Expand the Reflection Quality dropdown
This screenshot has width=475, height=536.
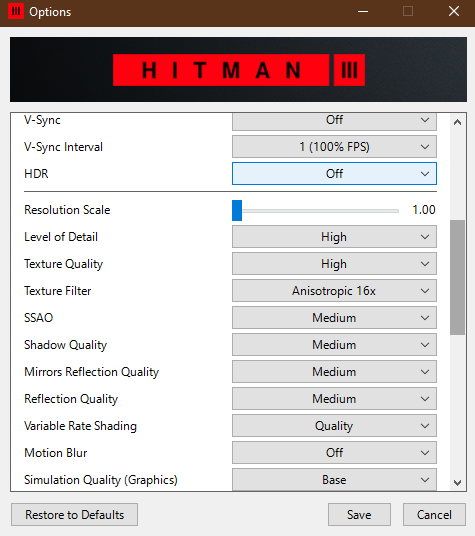[x=334, y=399]
